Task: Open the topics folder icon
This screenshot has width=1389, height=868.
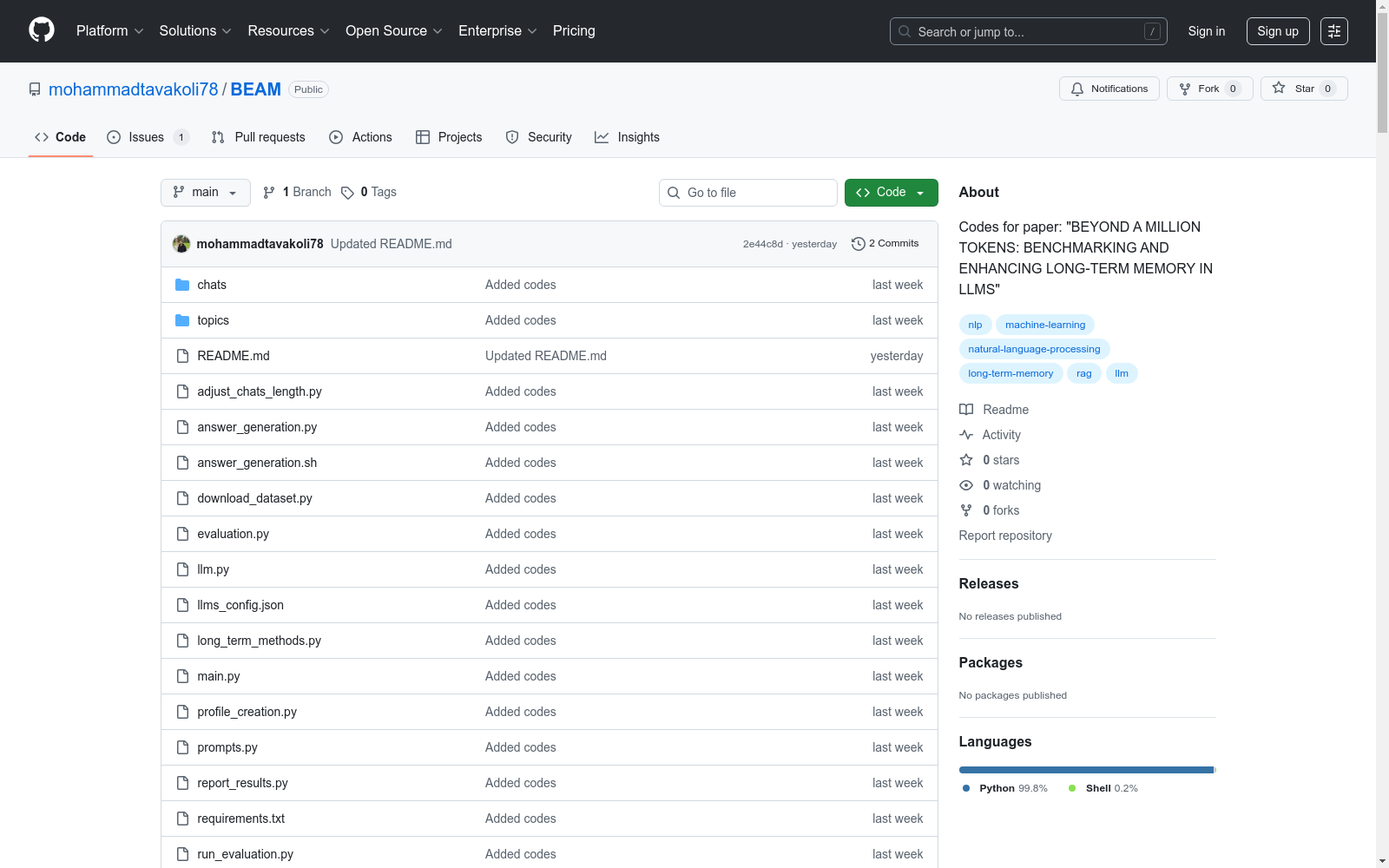Action: pyautogui.click(x=182, y=320)
